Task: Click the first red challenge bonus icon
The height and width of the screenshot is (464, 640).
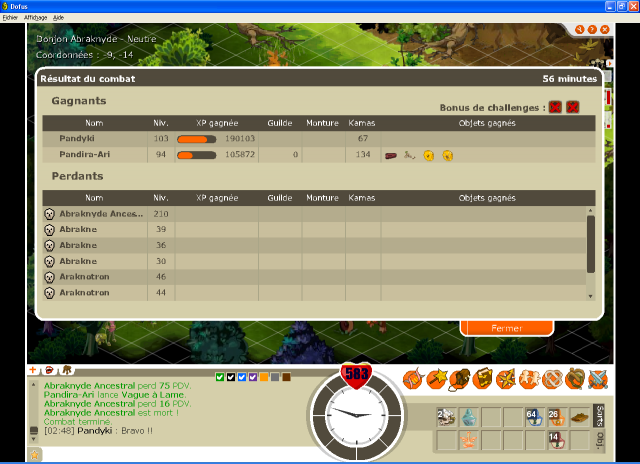Action: [x=555, y=107]
